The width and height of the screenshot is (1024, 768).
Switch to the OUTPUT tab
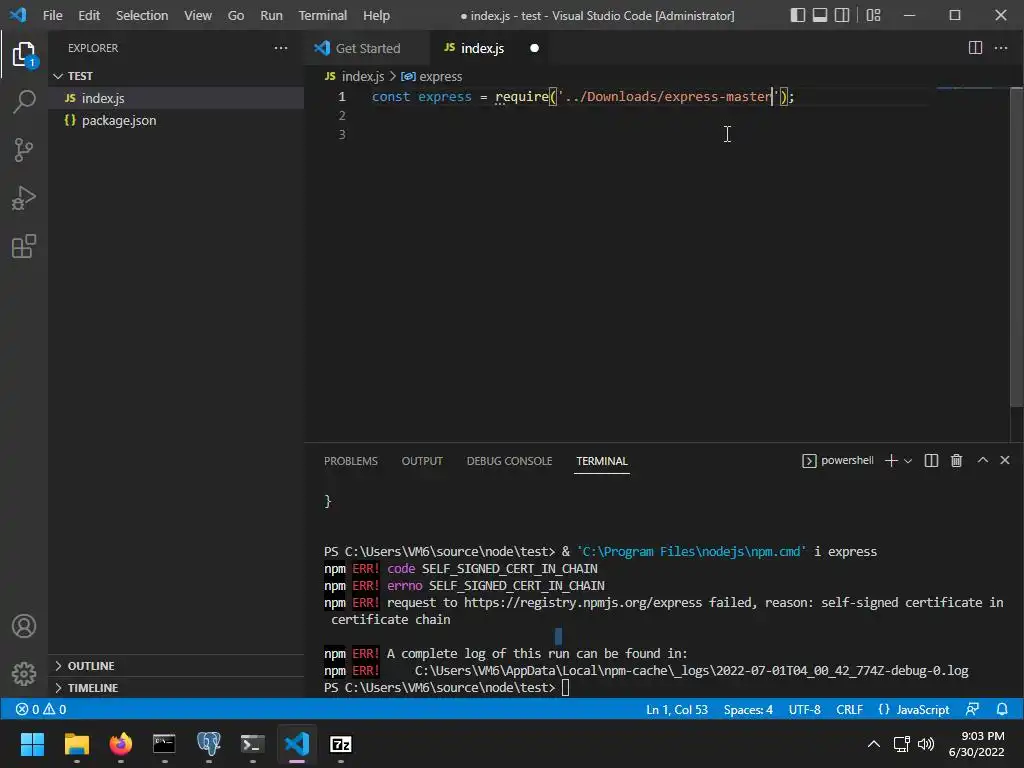click(422, 461)
